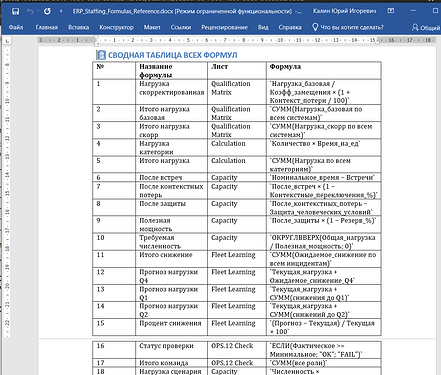Click formula '(Прогноз − Текущая) / Текущая × 100'
Viewport: 441px width, 375px height.
pyautogui.click(x=324, y=327)
